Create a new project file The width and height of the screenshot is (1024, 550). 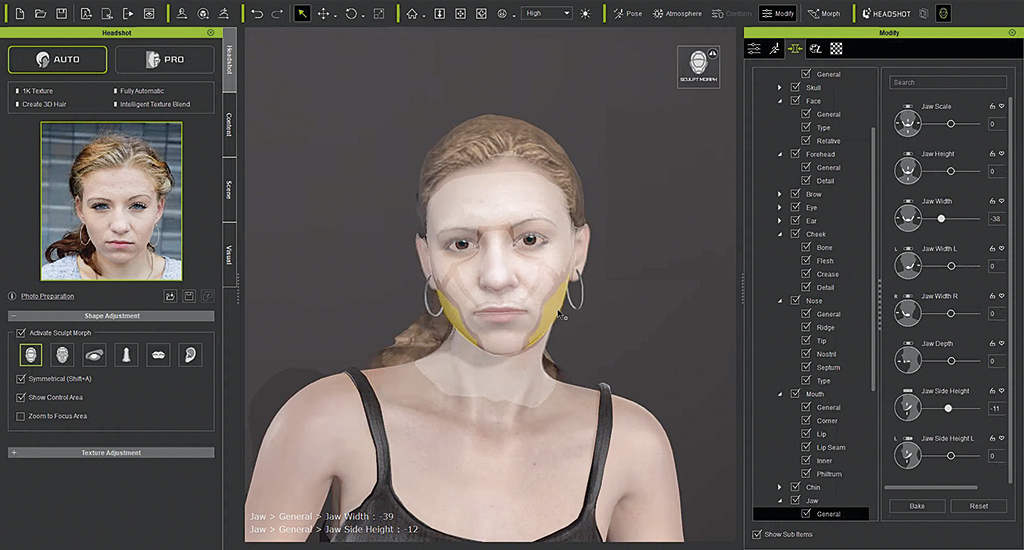click(20, 13)
